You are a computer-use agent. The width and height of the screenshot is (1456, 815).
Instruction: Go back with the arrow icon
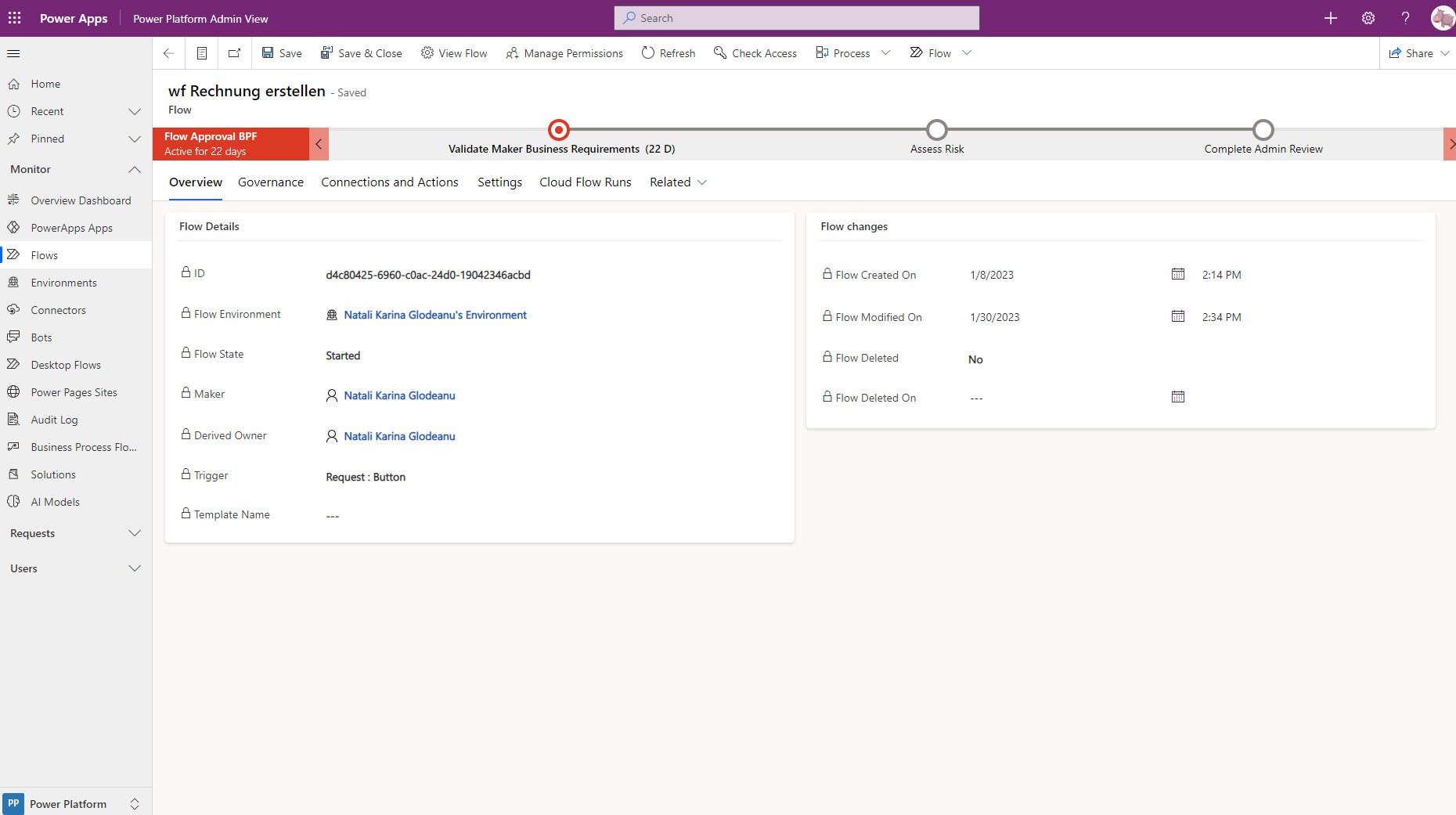point(168,53)
